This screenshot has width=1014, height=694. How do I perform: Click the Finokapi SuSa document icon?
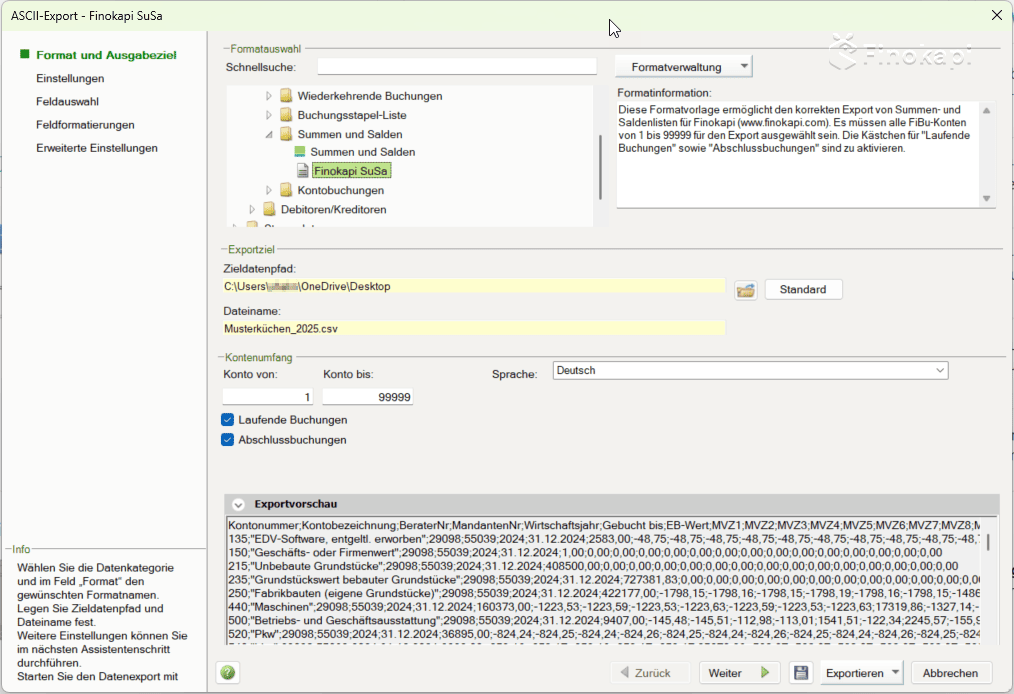click(302, 171)
